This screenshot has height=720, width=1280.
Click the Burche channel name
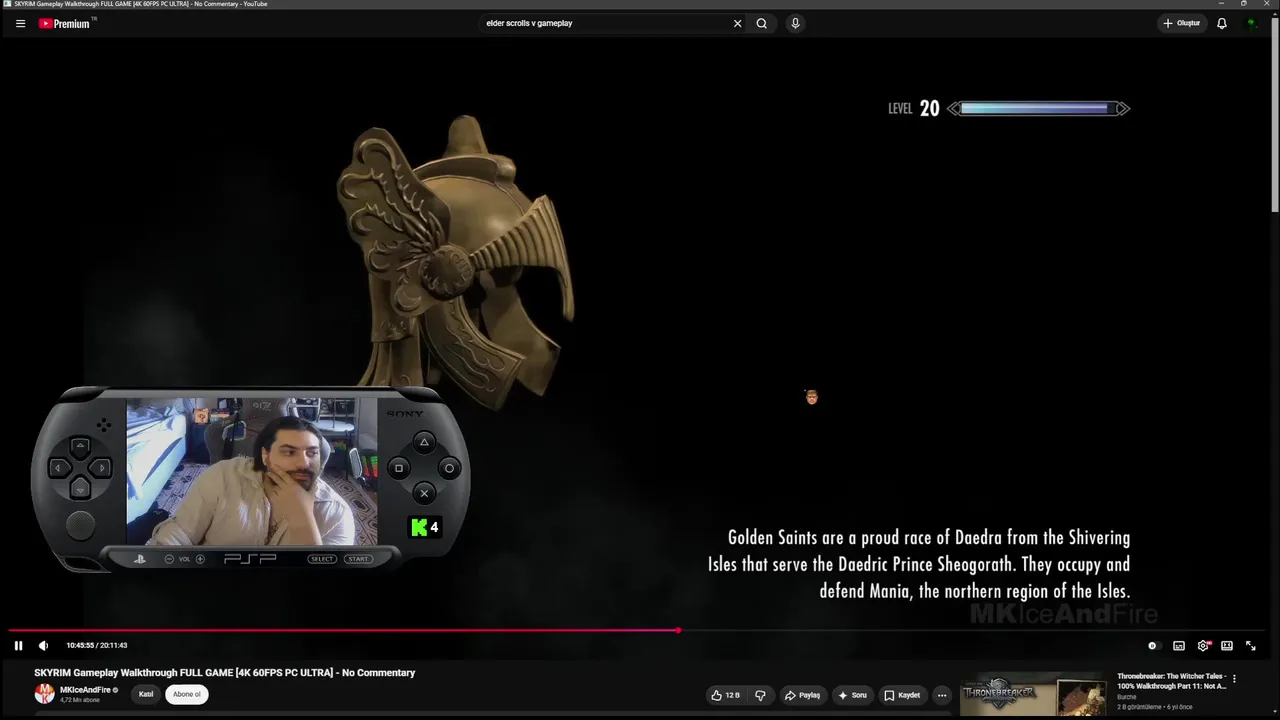click(x=1127, y=697)
